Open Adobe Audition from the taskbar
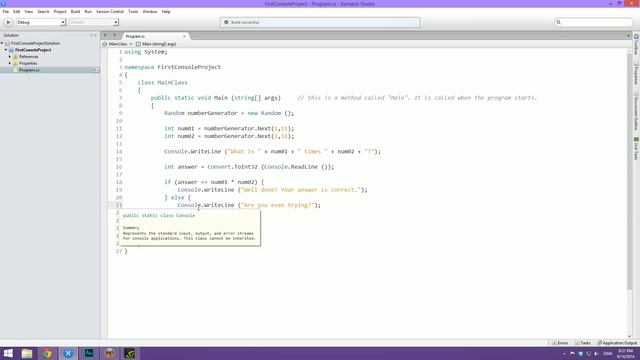640x360 pixels. (x=89, y=353)
